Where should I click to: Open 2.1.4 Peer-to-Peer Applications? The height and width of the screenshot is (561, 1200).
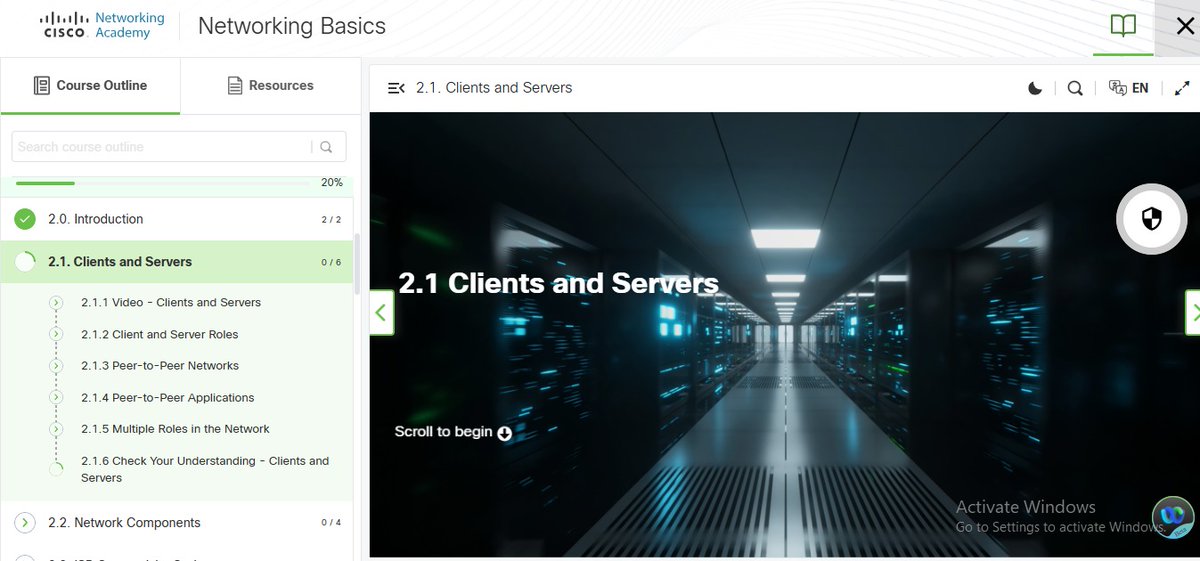pos(168,398)
